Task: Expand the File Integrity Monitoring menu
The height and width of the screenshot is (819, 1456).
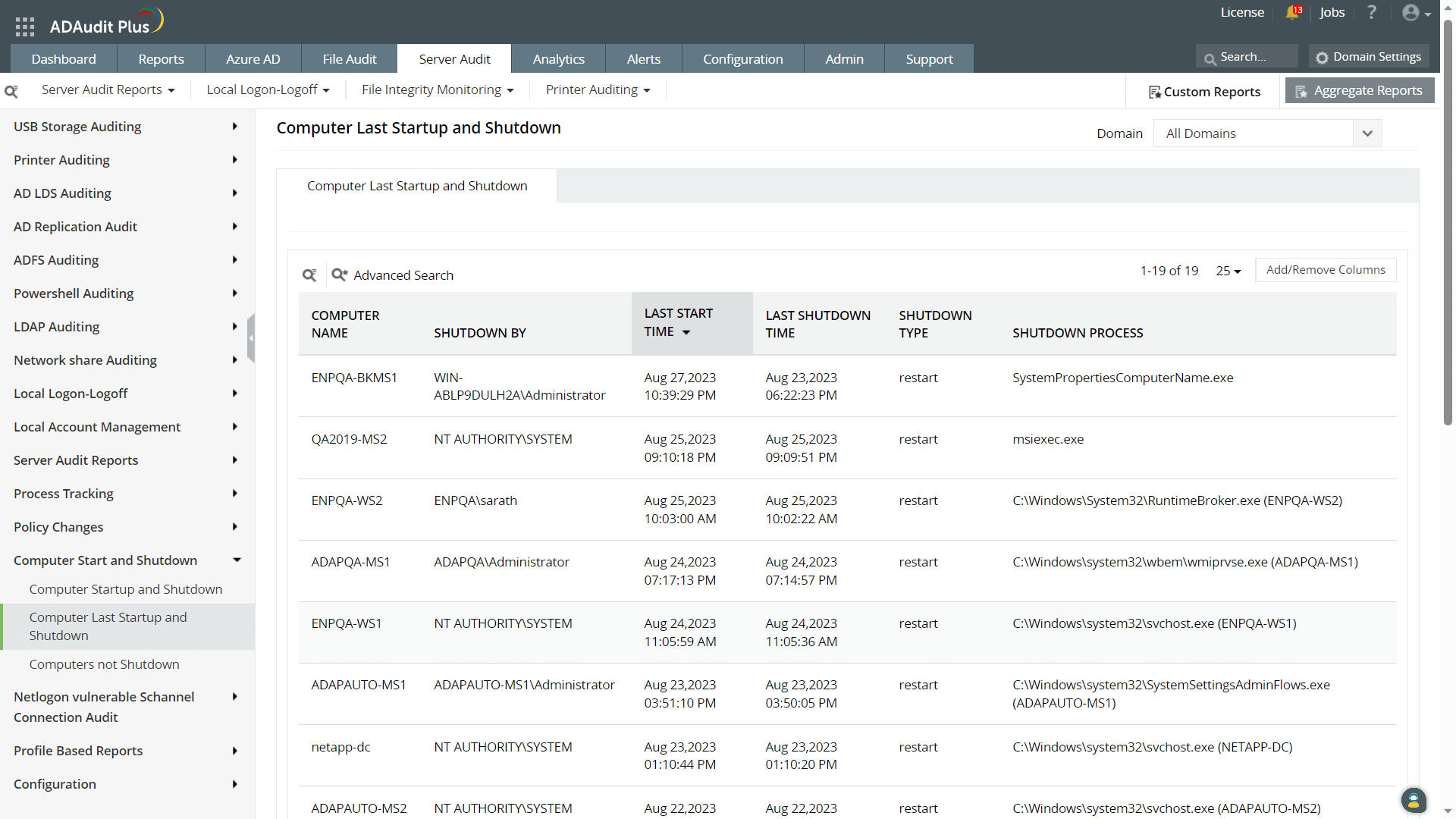Action: point(438,90)
